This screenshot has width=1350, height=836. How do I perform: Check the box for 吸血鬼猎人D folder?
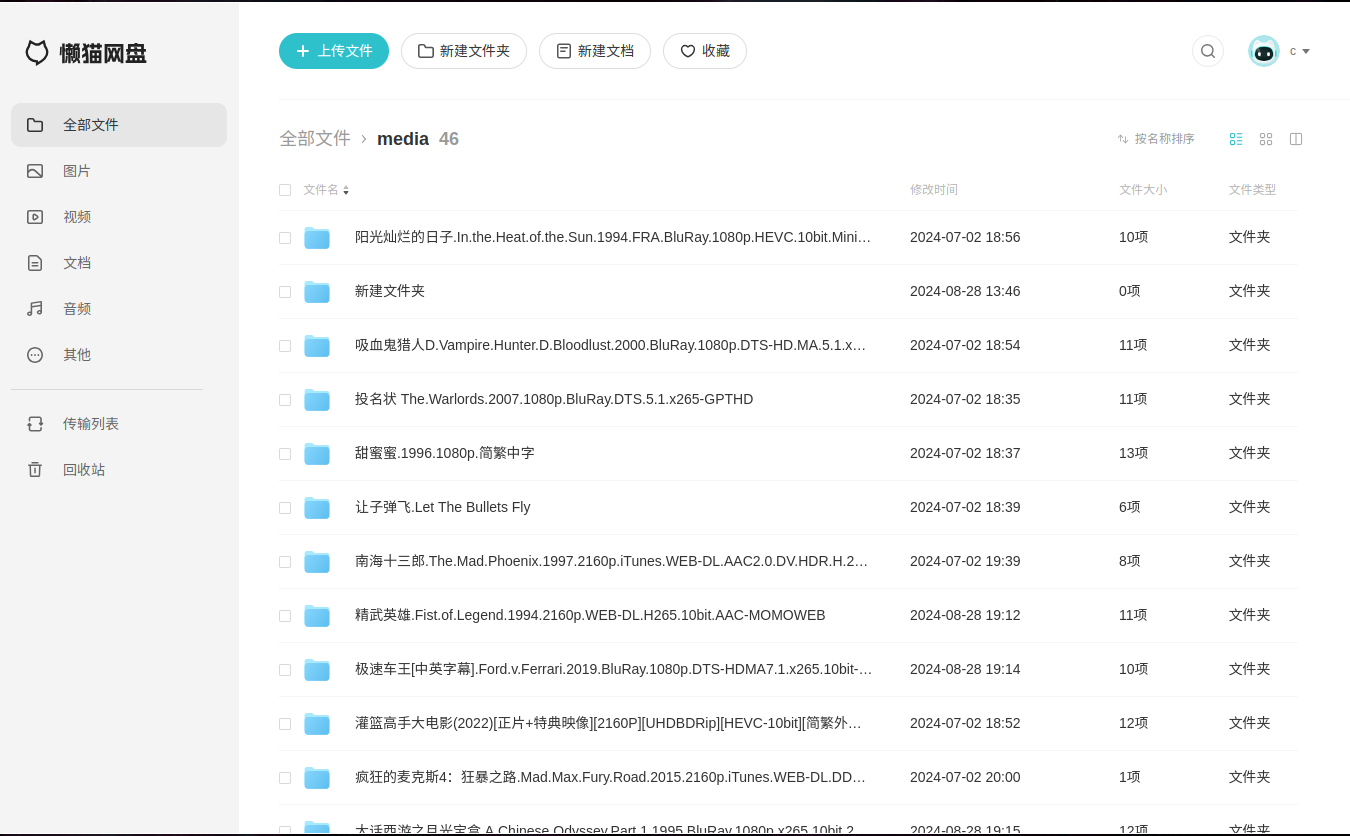pos(285,346)
